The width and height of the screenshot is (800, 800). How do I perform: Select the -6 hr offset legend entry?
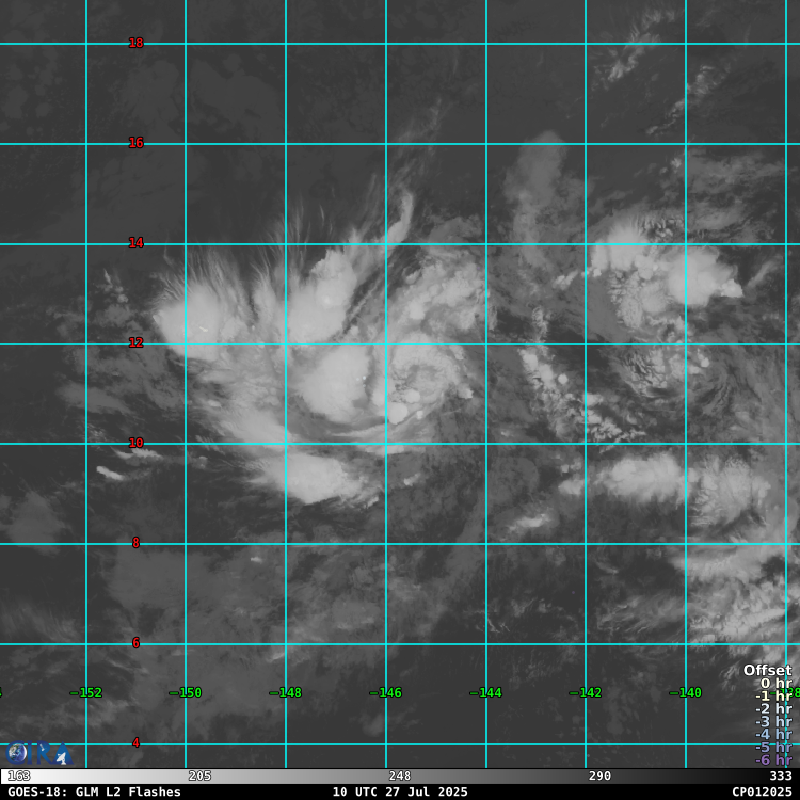[x=772, y=760]
